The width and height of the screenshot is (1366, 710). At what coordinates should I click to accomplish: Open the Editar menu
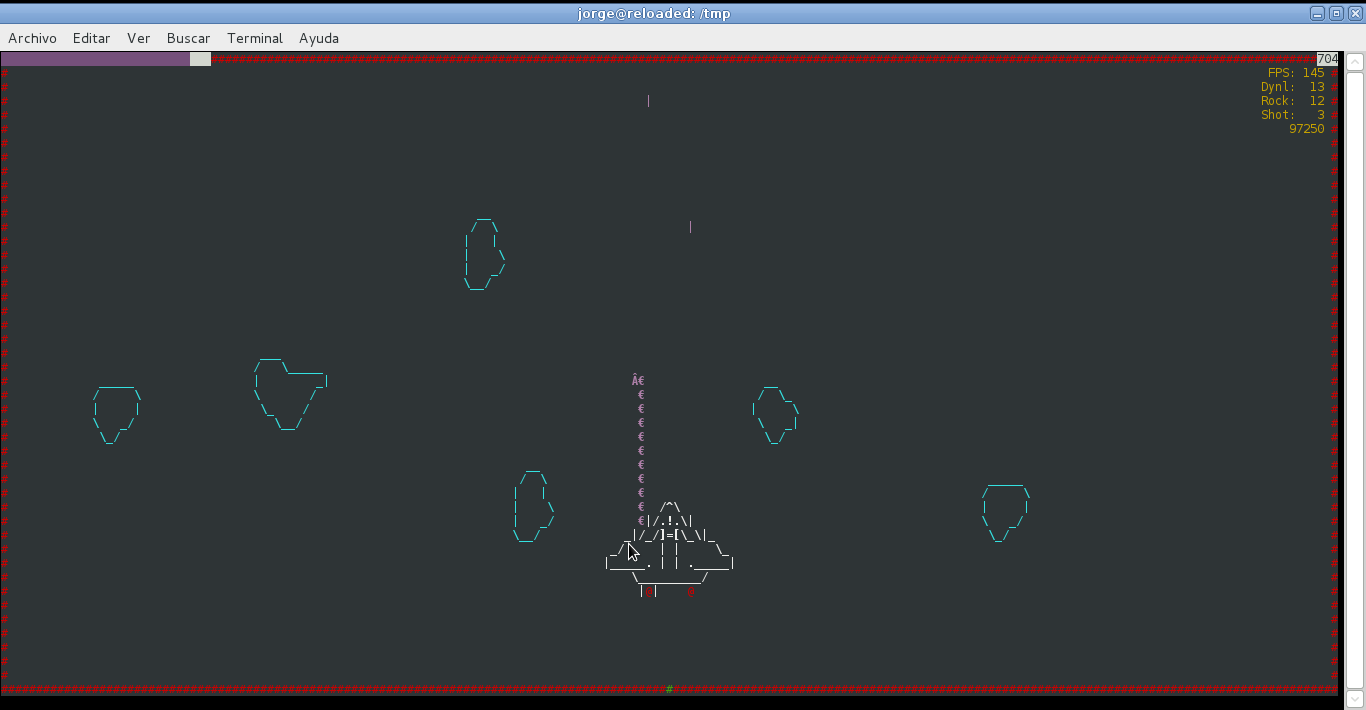[91, 38]
